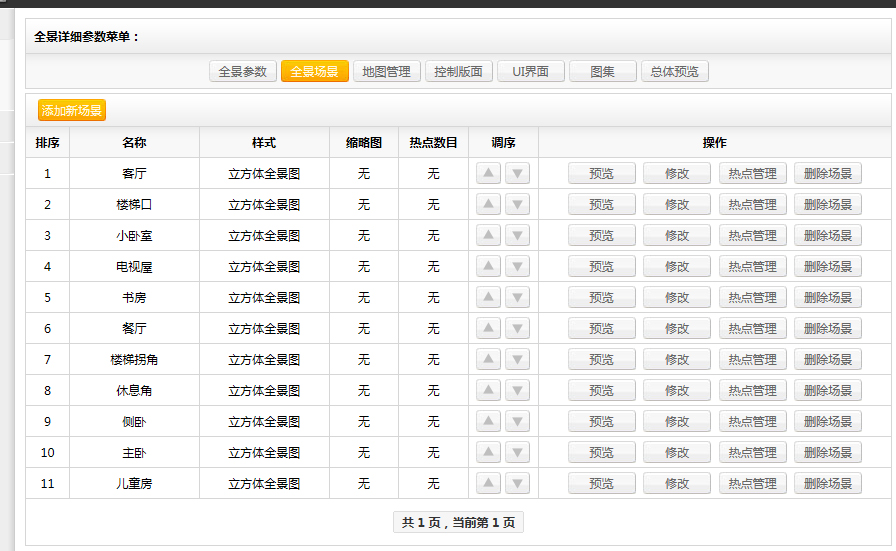Move 儿童房 scene up in order

click(x=488, y=484)
